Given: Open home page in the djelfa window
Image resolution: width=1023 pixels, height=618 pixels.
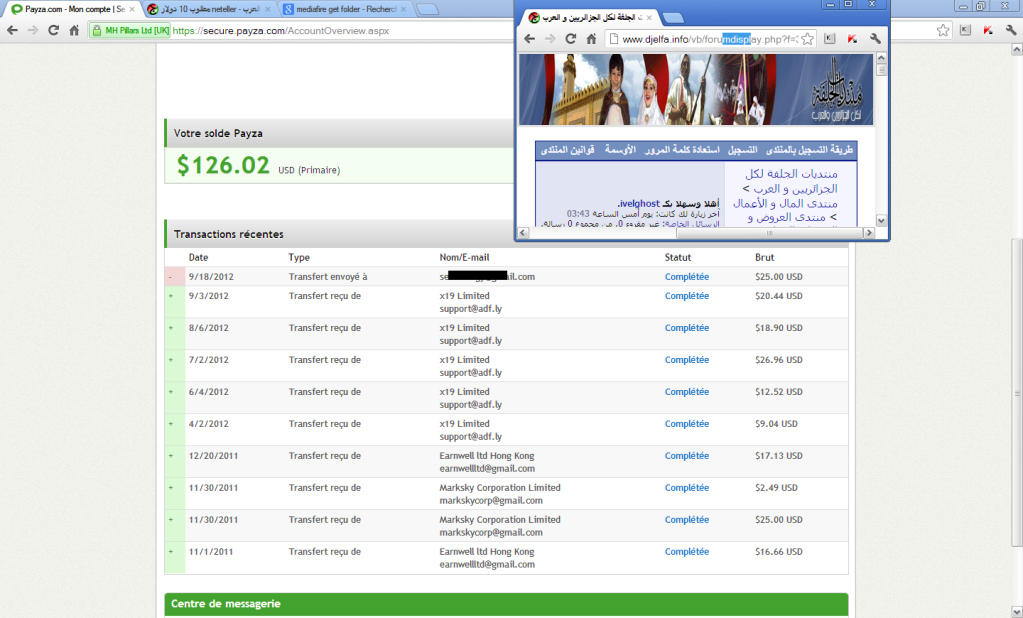Looking at the screenshot, I should pos(591,39).
